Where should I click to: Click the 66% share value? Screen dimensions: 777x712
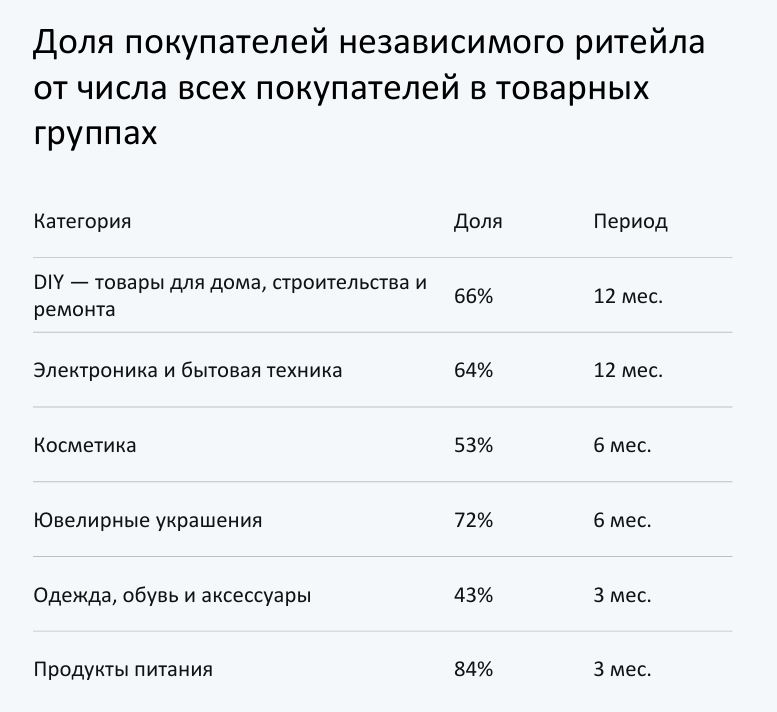pos(473,296)
